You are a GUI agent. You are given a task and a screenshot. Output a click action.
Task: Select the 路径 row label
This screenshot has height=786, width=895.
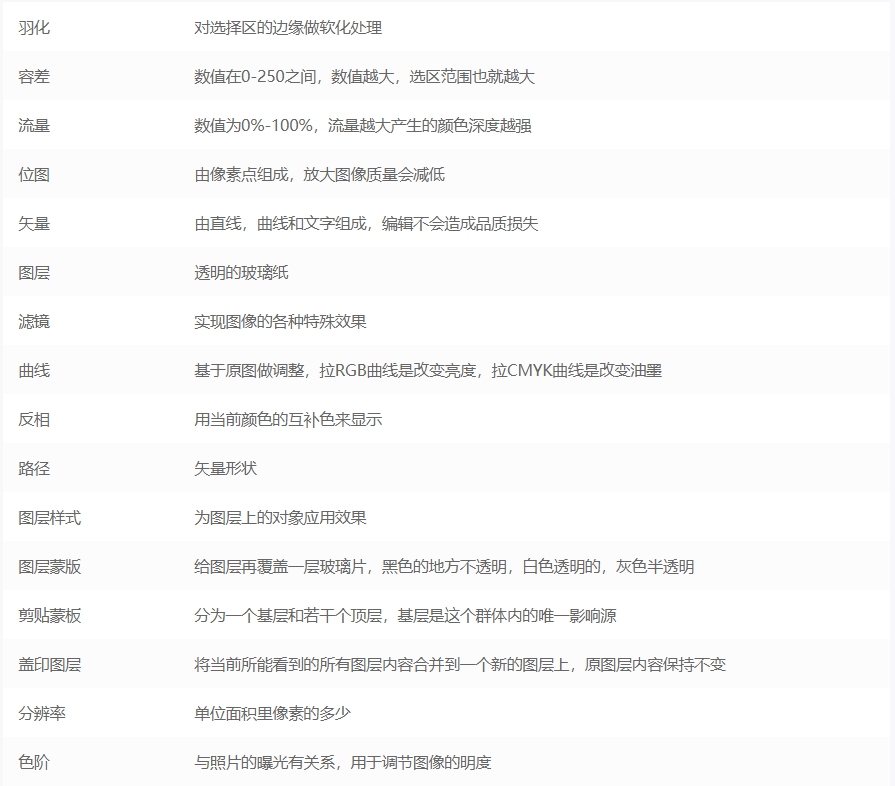(29, 469)
